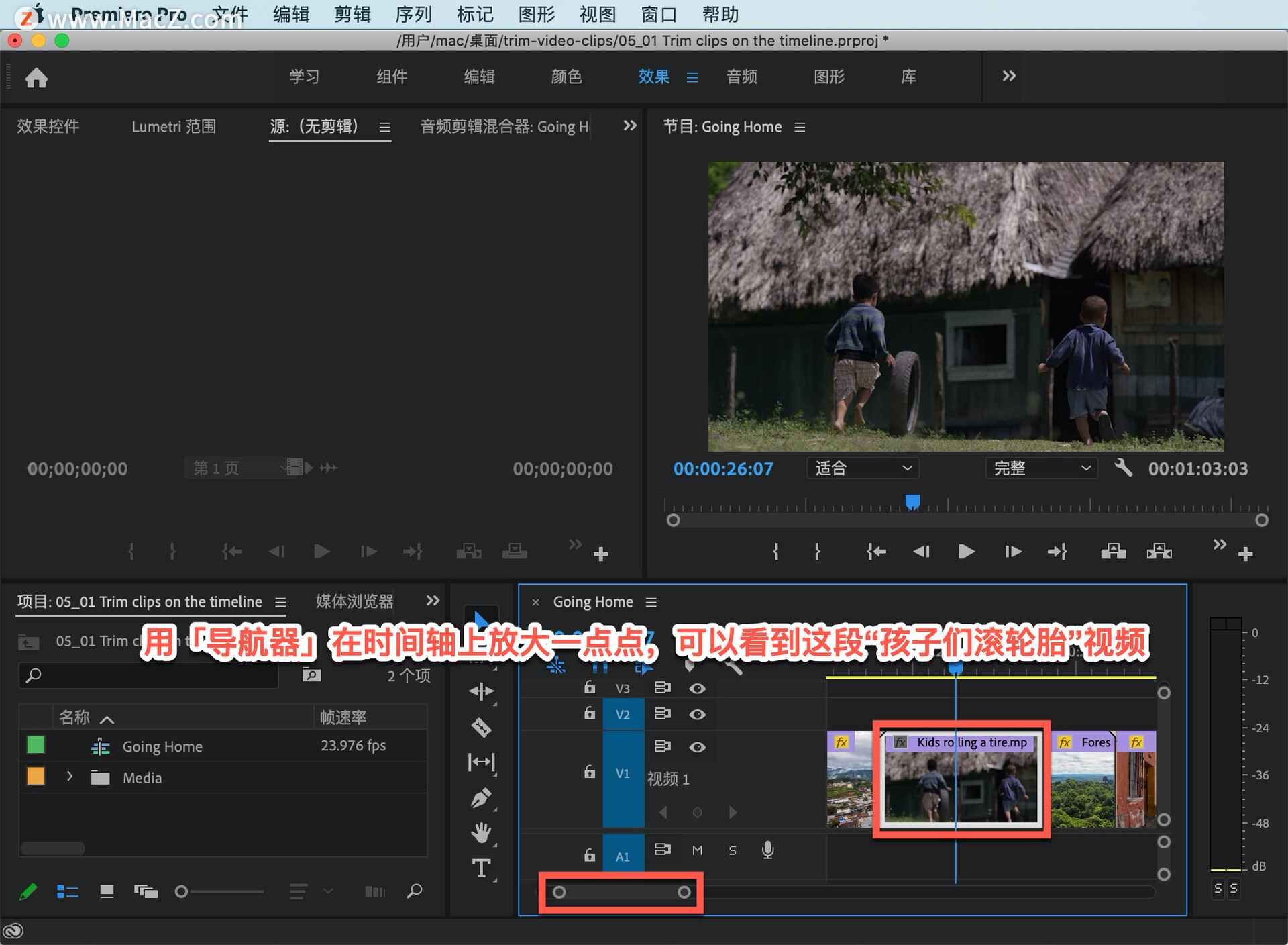Viewport: 1288px width, 945px height.
Task: Adjust project panel thumbnail zoom slider
Action: point(181,891)
